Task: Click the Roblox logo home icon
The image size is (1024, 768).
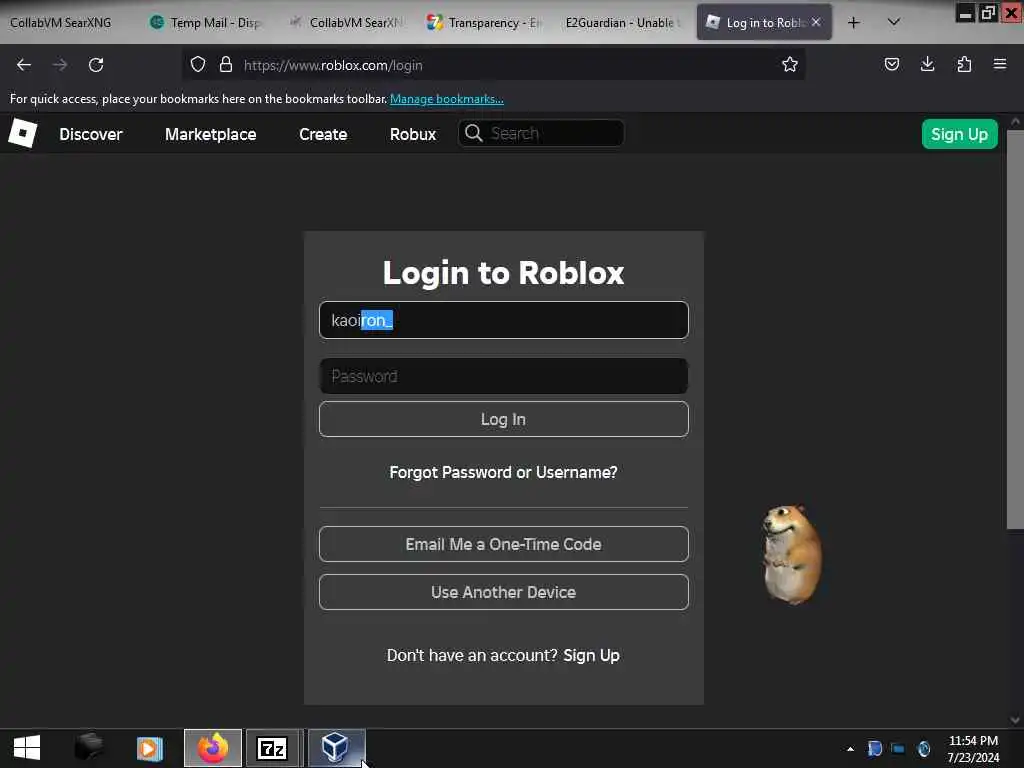Action: 23,133
